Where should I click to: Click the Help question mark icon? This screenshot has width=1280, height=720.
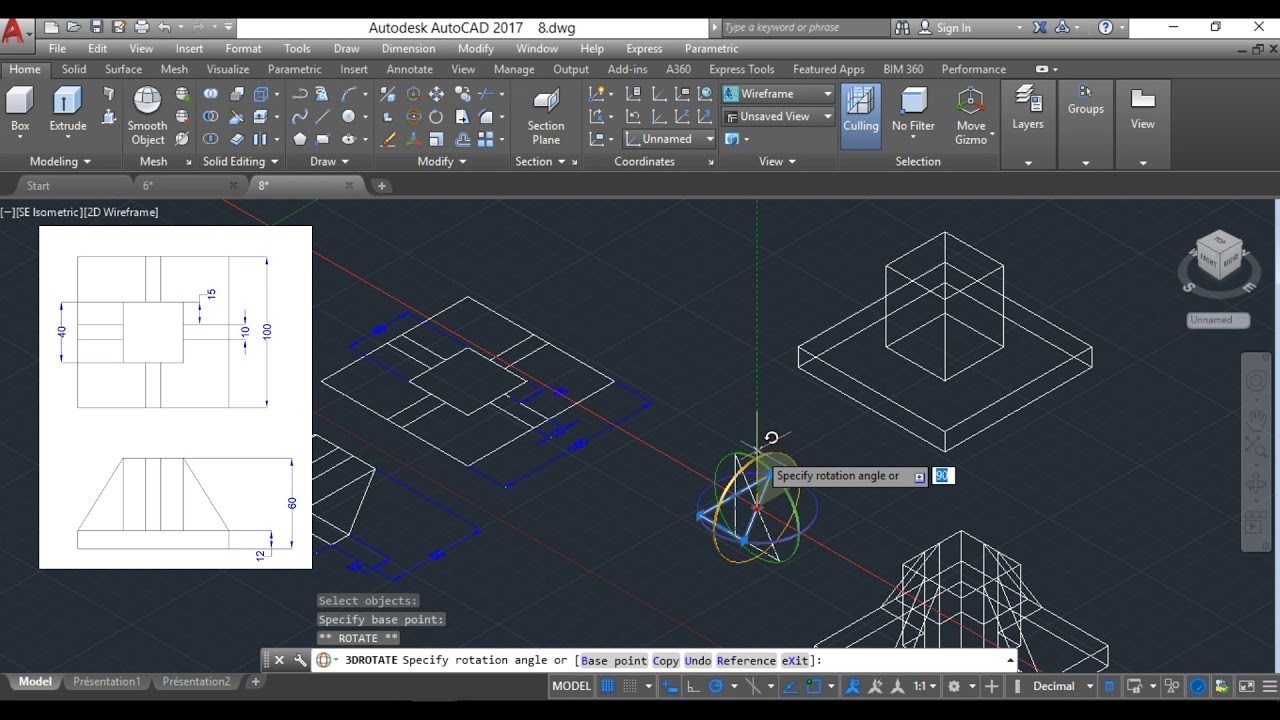pos(1105,27)
